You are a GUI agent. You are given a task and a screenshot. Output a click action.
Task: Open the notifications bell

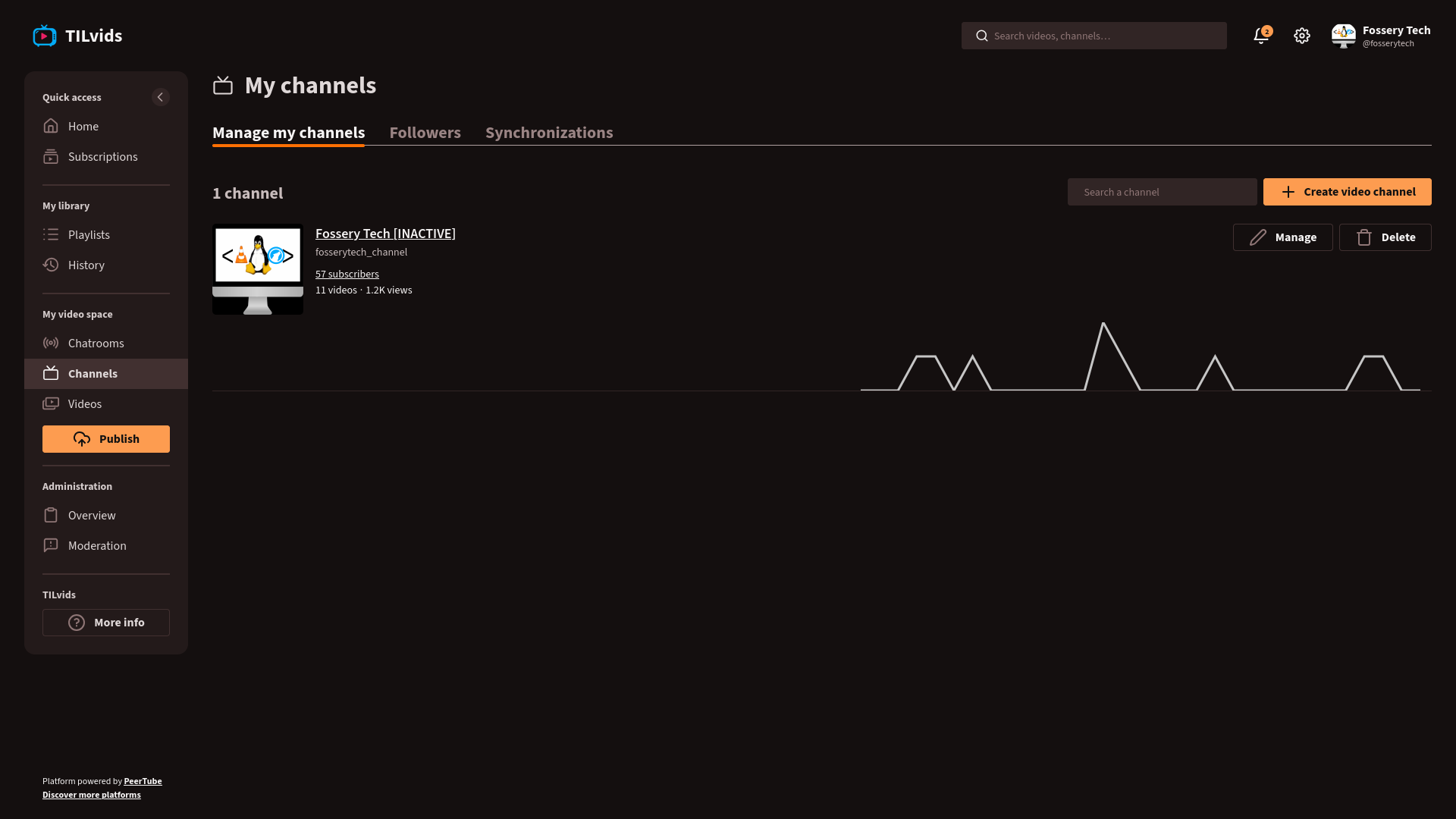tap(1261, 36)
